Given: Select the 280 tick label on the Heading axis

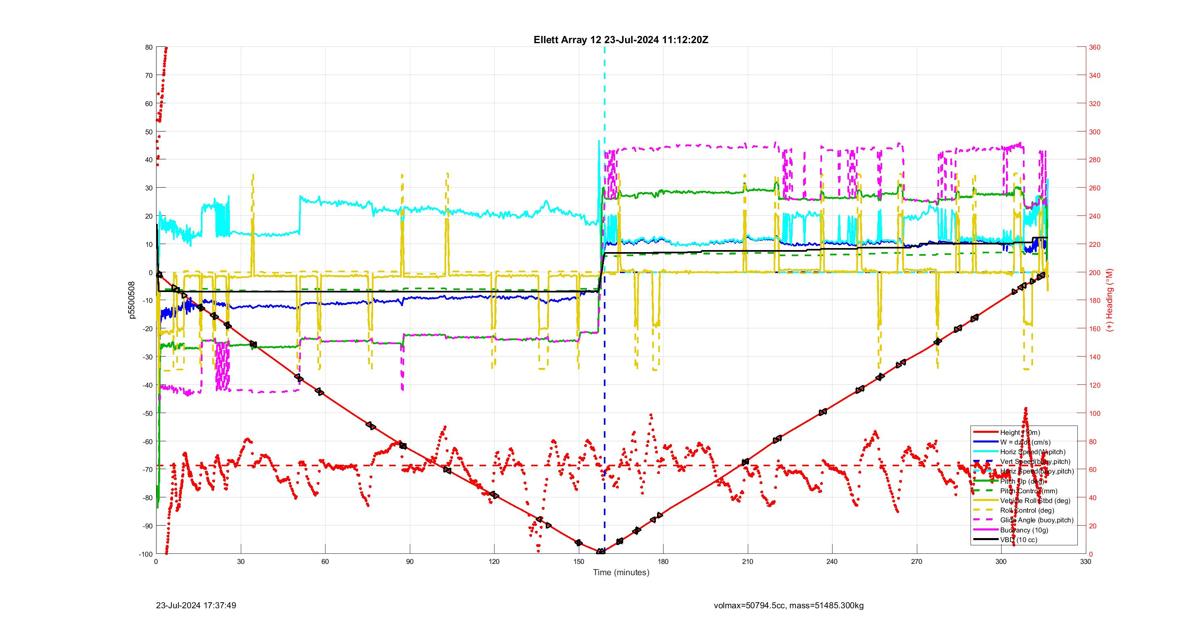Looking at the screenshot, I should 1096,159.
